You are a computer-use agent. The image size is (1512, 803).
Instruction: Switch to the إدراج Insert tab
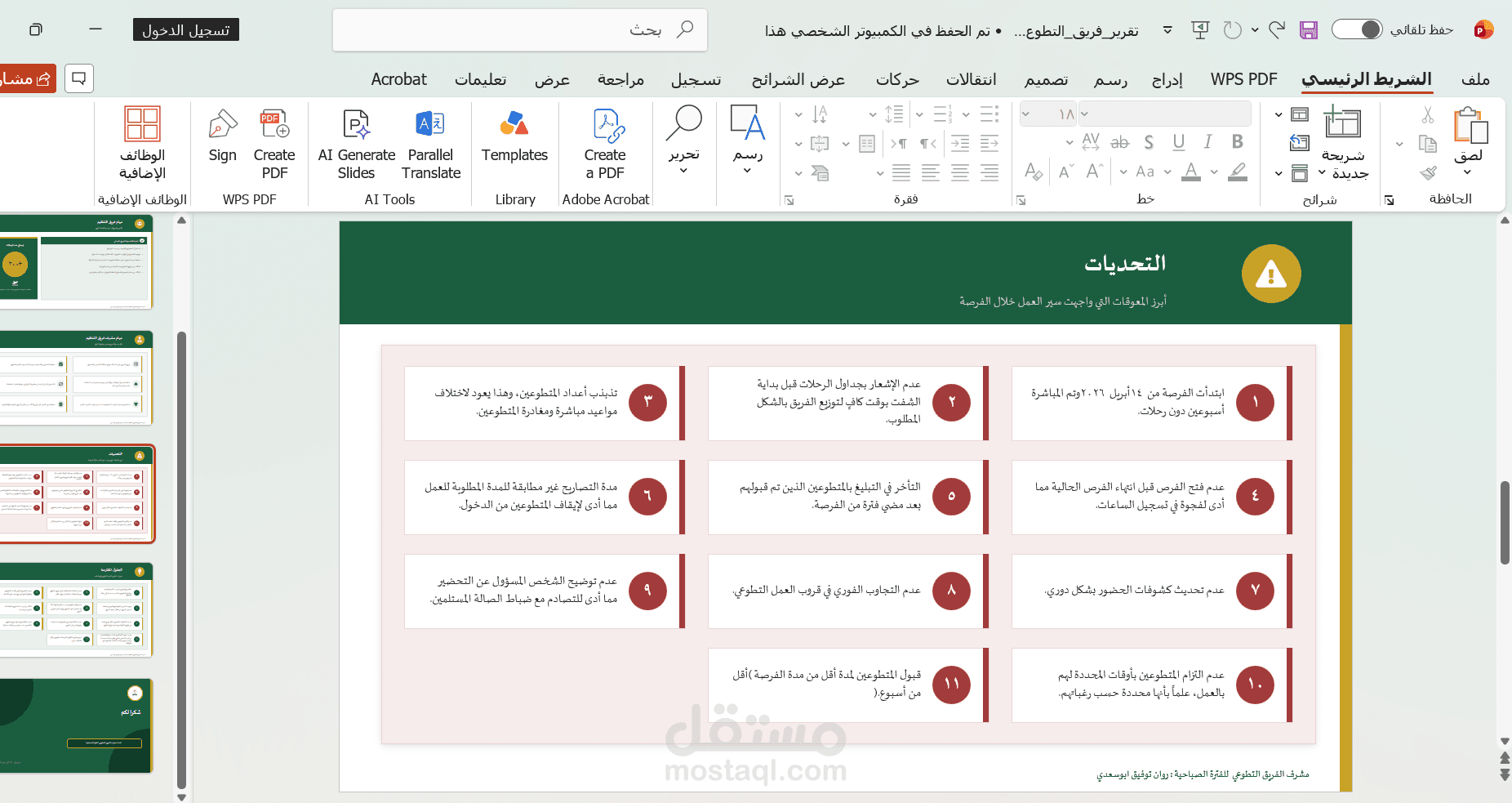1167,78
